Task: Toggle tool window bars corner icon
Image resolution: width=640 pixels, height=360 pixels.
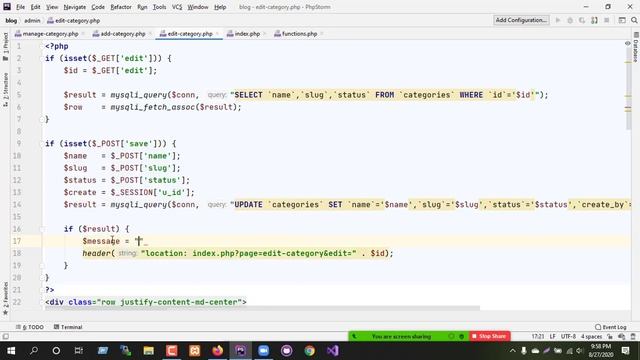Action: click(x=5, y=336)
